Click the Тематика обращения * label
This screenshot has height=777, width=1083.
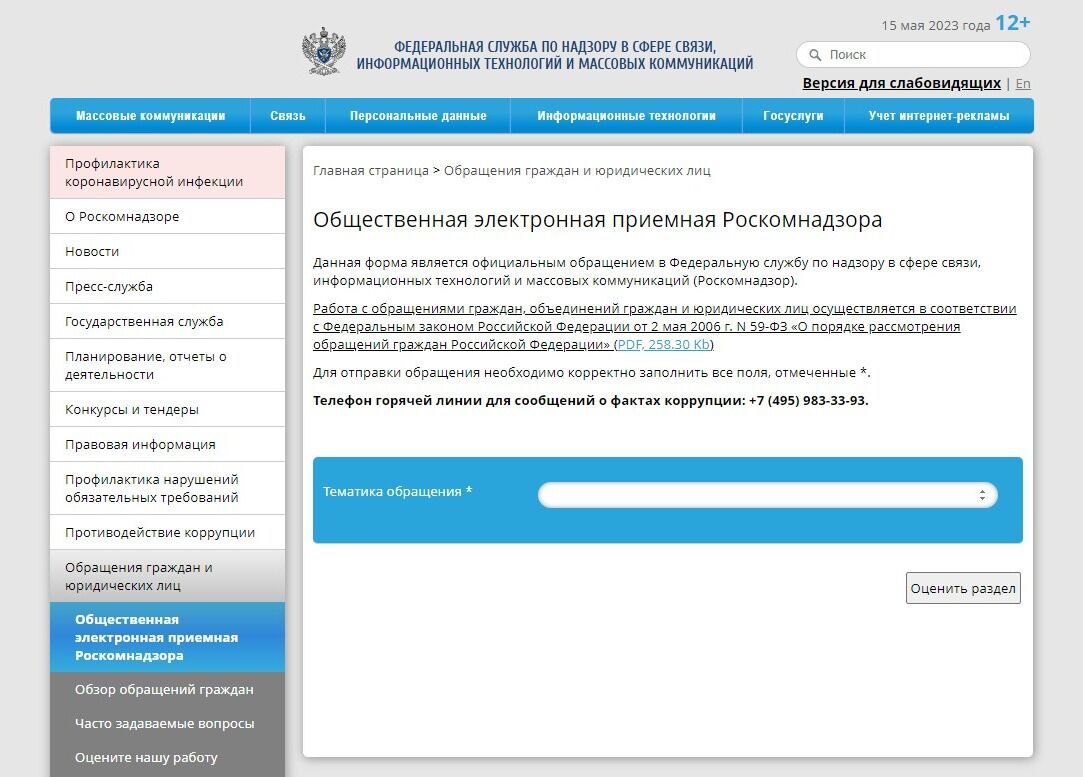(x=398, y=492)
